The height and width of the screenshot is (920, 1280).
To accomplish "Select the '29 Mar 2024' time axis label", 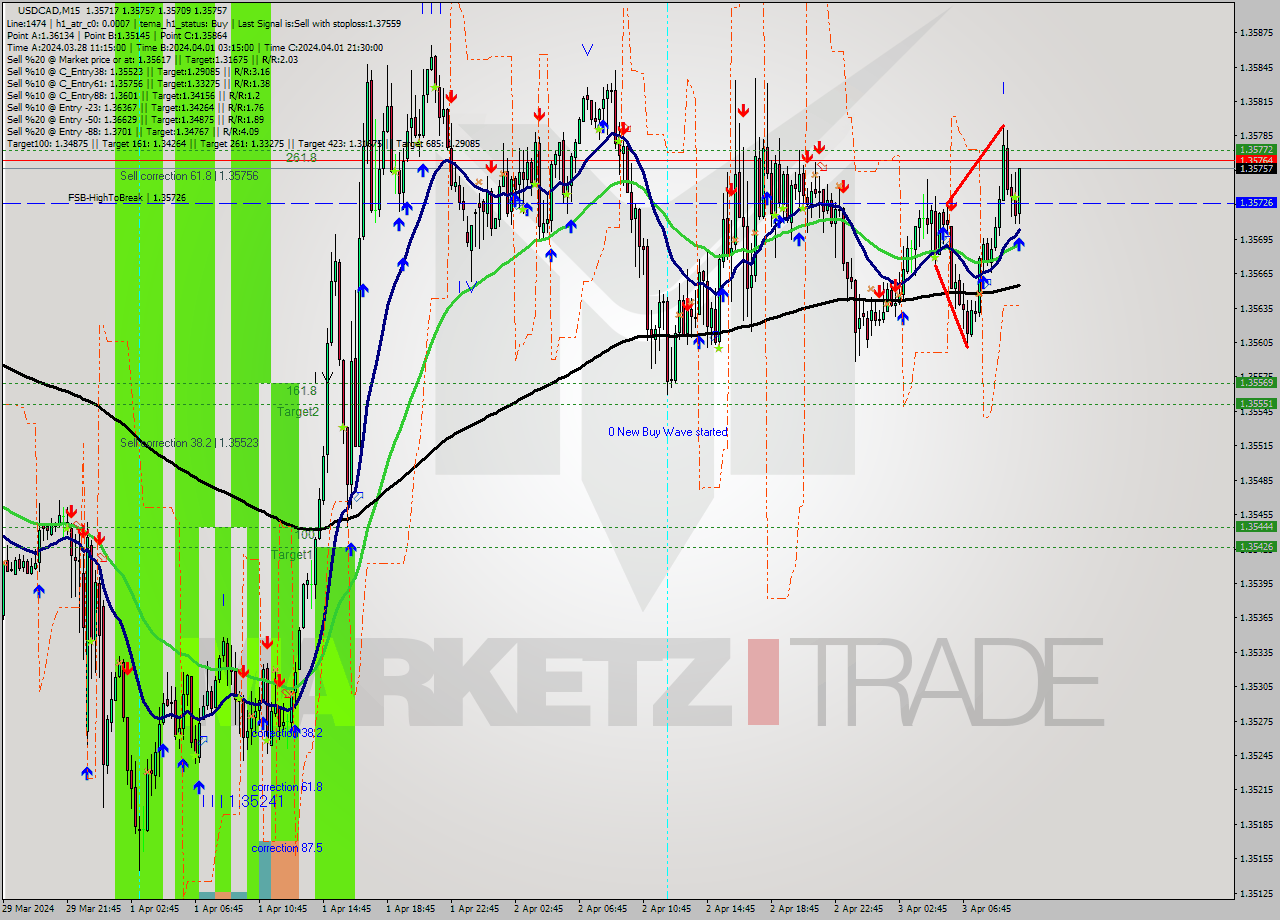I will pos(29,909).
